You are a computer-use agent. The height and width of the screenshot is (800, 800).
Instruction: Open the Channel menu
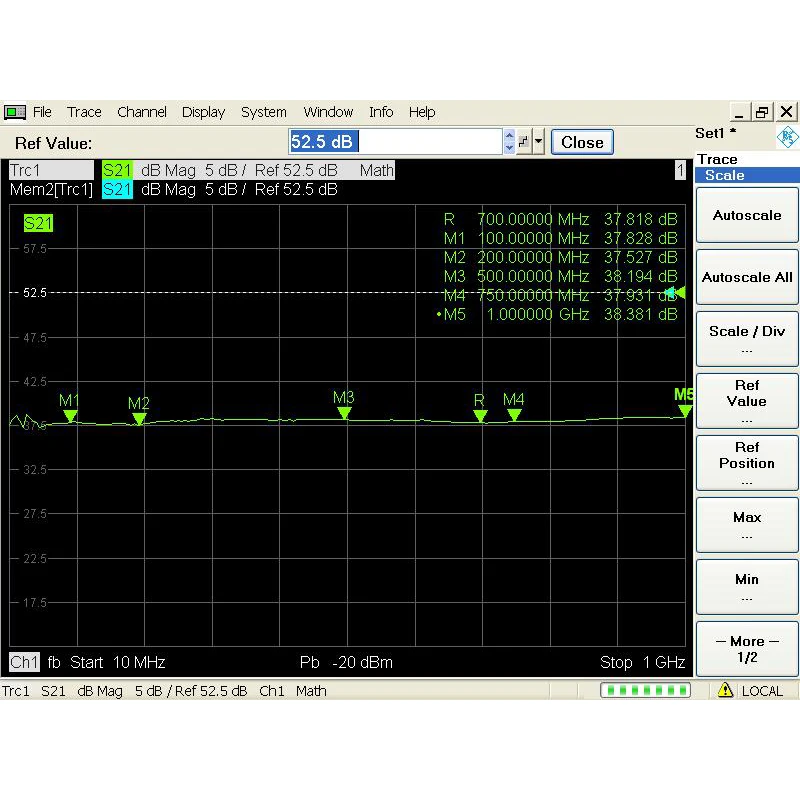[x=141, y=112]
